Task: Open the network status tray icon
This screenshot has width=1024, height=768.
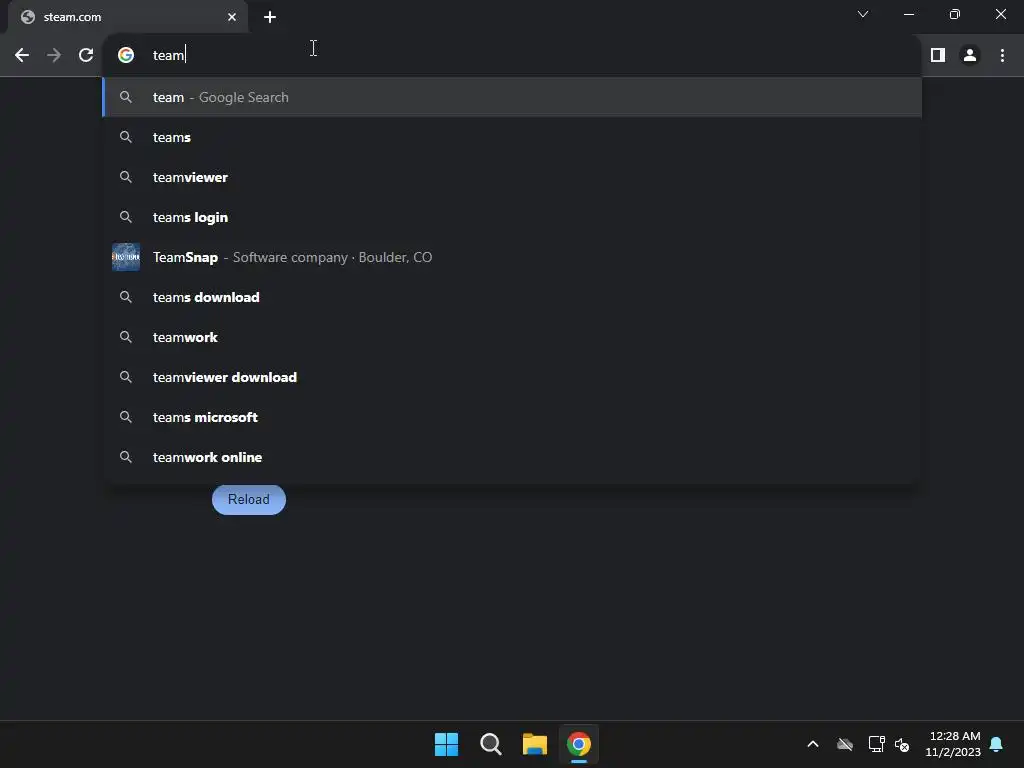Action: point(876,744)
